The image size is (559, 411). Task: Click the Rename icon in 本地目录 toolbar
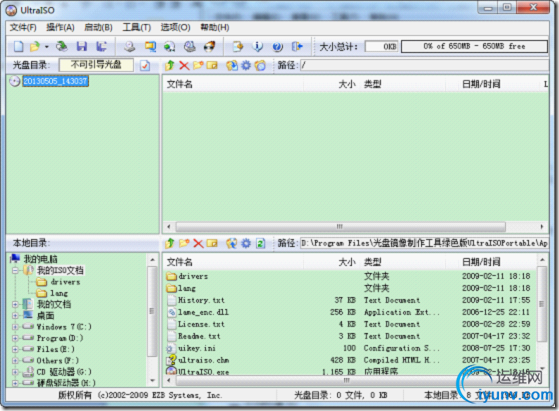pos(212,243)
